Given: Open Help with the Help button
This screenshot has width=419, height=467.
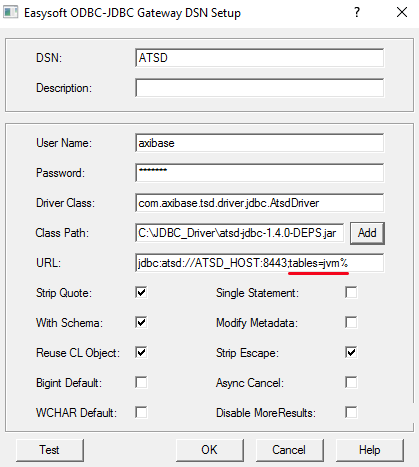Looking at the screenshot, I should [370, 450].
